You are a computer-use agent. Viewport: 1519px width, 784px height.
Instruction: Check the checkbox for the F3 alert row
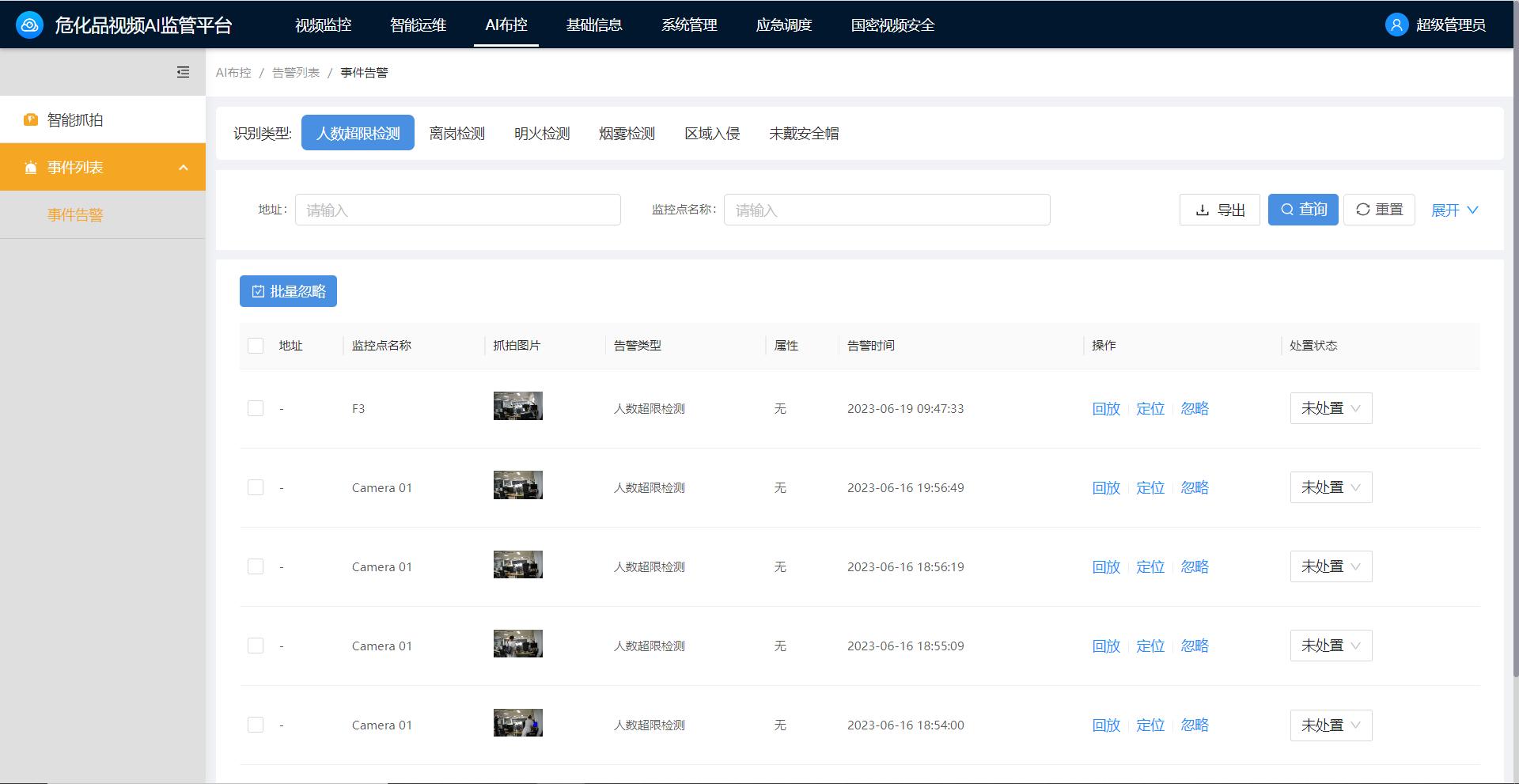(x=255, y=408)
